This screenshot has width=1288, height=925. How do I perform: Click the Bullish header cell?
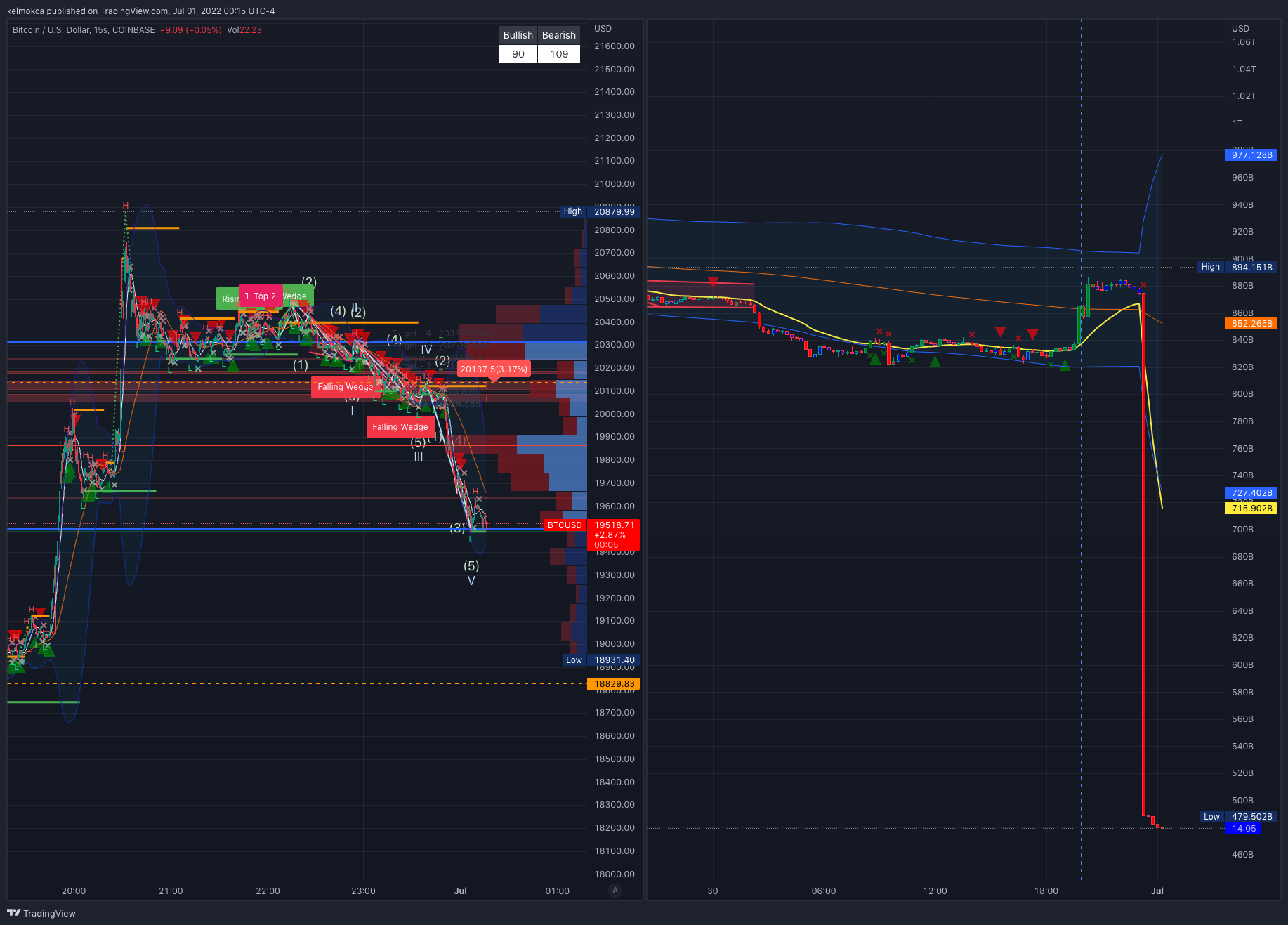[x=518, y=35]
